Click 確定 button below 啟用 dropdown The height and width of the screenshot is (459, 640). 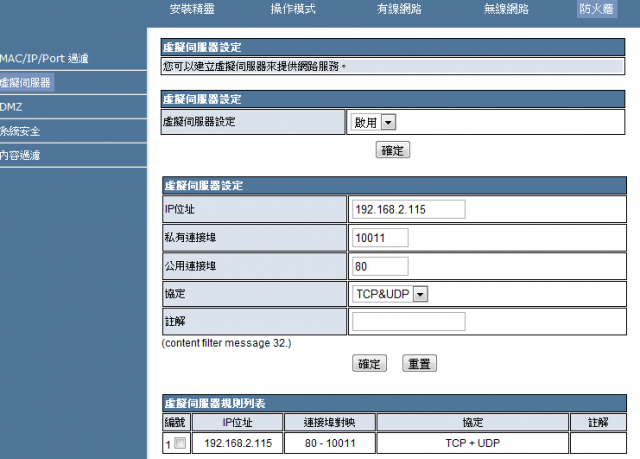[x=393, y=150]
